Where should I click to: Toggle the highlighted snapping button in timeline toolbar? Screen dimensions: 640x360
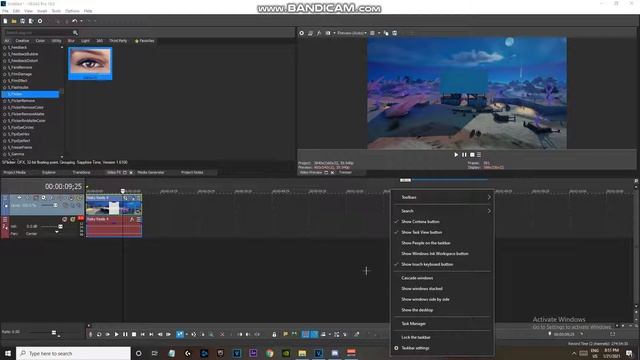coord(305,334)
